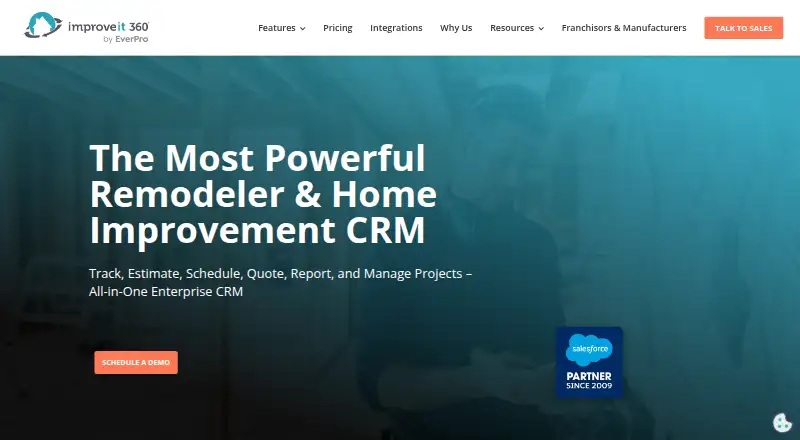Viewport: 800px width, 440px height.
Task: Expand the Features dropdown chevron
Action: point(303,29)
